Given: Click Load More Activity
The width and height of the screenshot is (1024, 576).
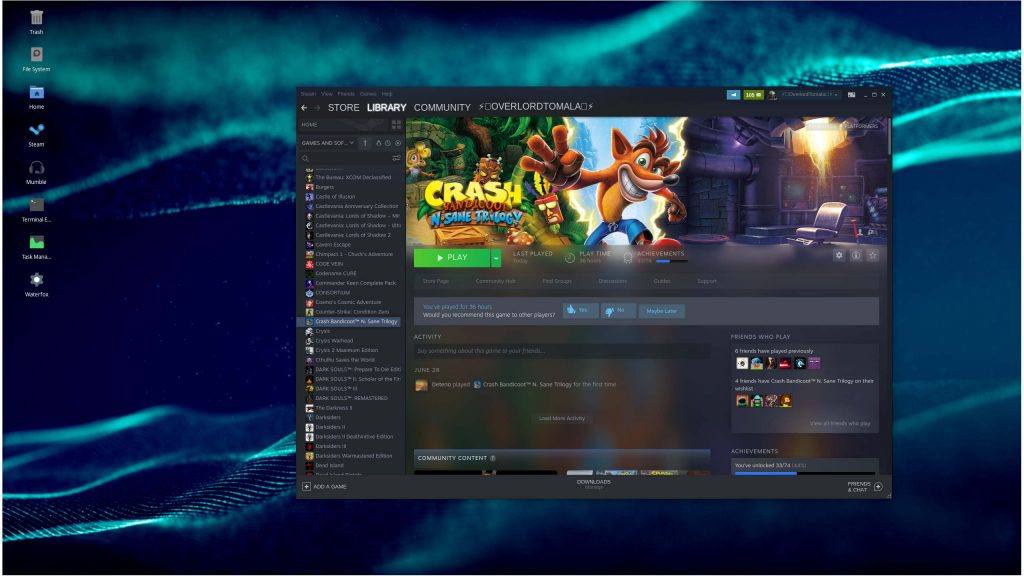Looking at the screenshot, I should 561,418.
